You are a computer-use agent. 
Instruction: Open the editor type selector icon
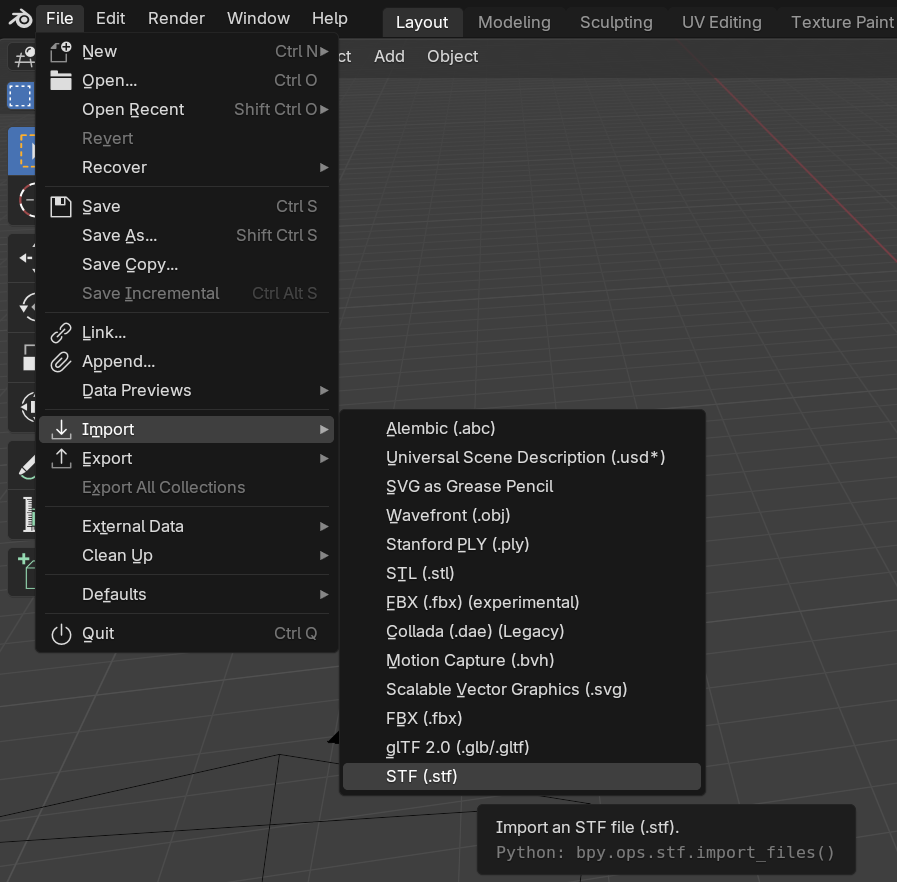pos(22,57)
